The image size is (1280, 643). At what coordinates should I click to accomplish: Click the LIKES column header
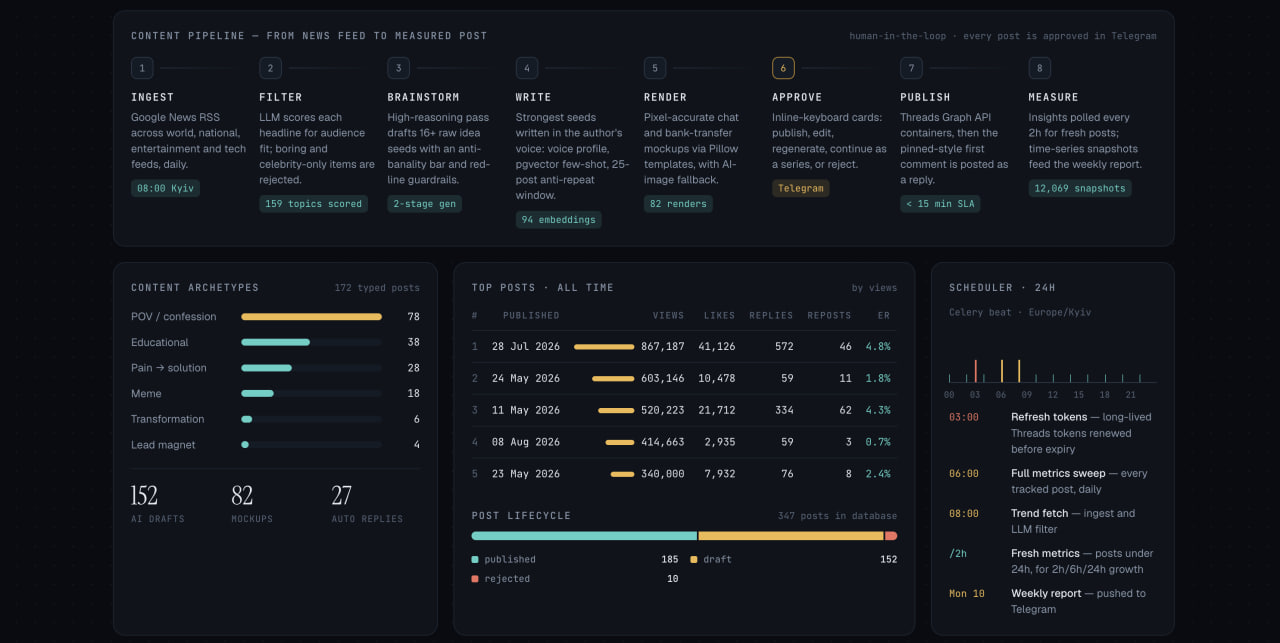point(719,316)
